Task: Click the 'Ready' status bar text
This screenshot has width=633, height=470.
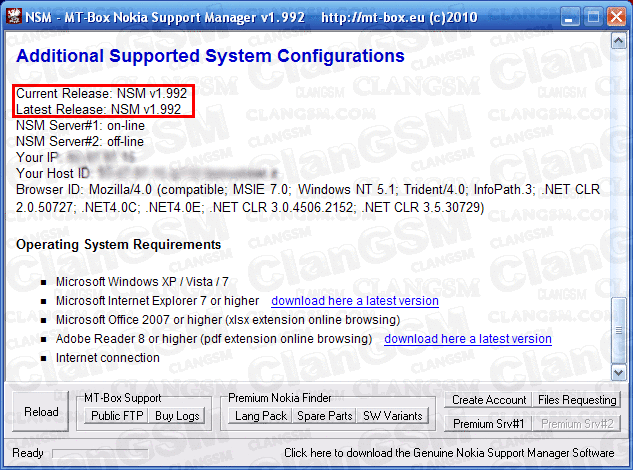Action: pos(28,453)
